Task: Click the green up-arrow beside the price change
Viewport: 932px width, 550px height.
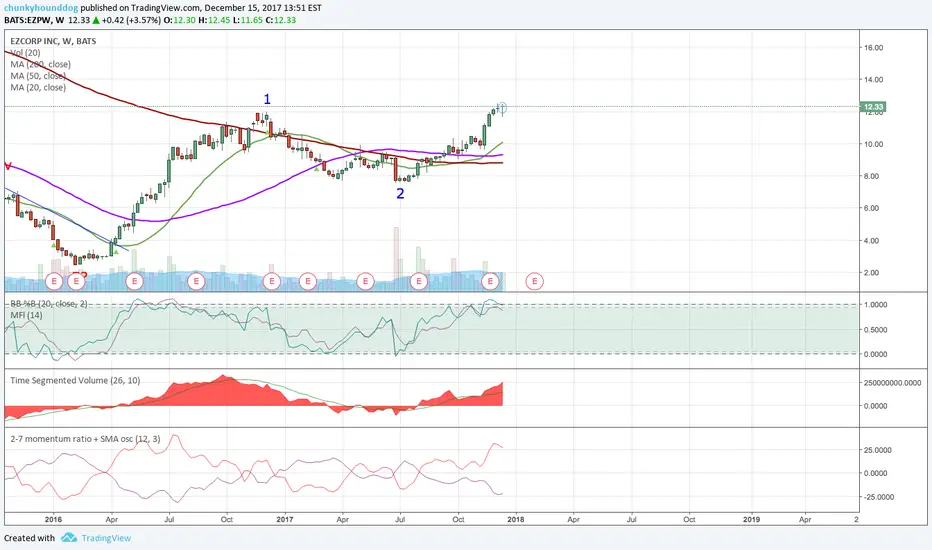Action: (96, 20)
